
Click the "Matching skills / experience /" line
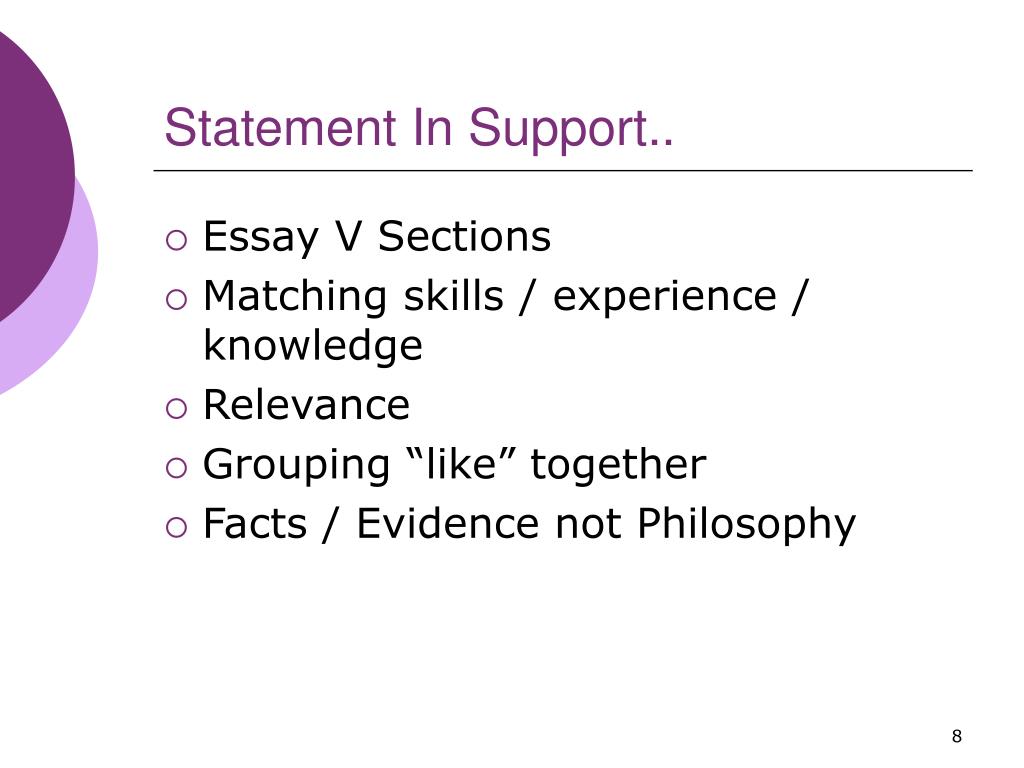coord(506,297)
